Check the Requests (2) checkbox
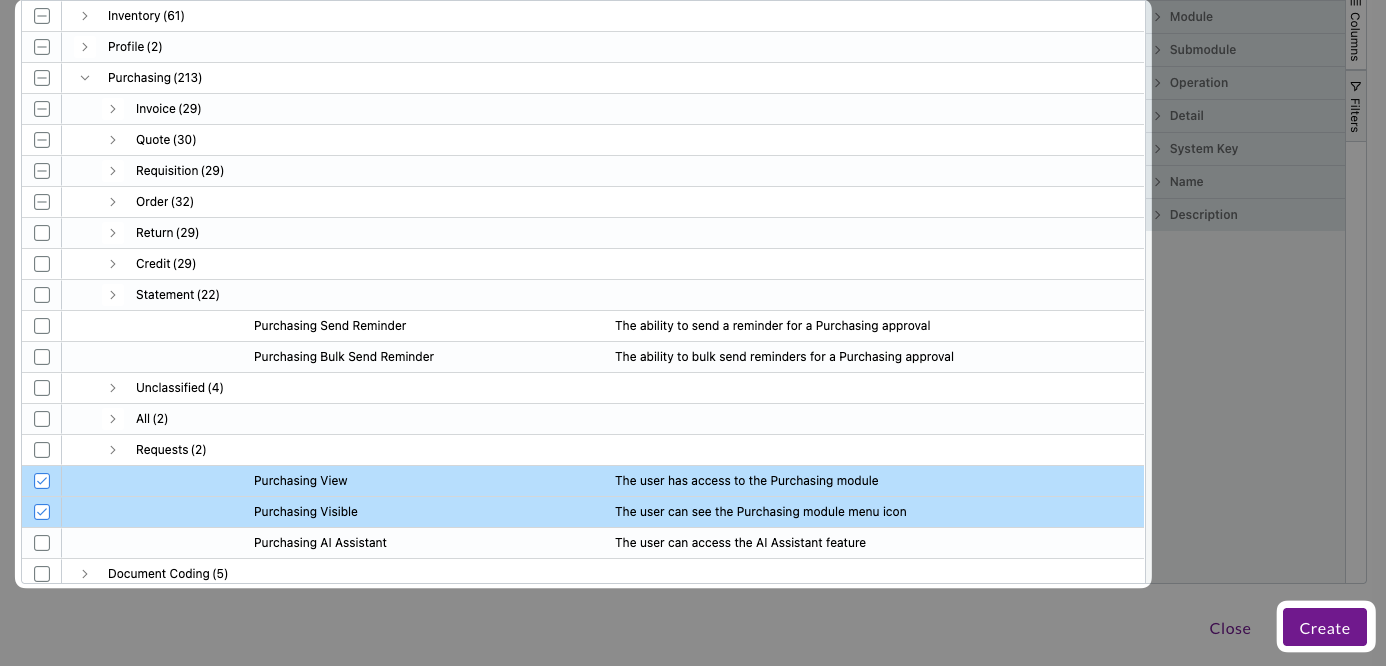 tap(42, 450)
